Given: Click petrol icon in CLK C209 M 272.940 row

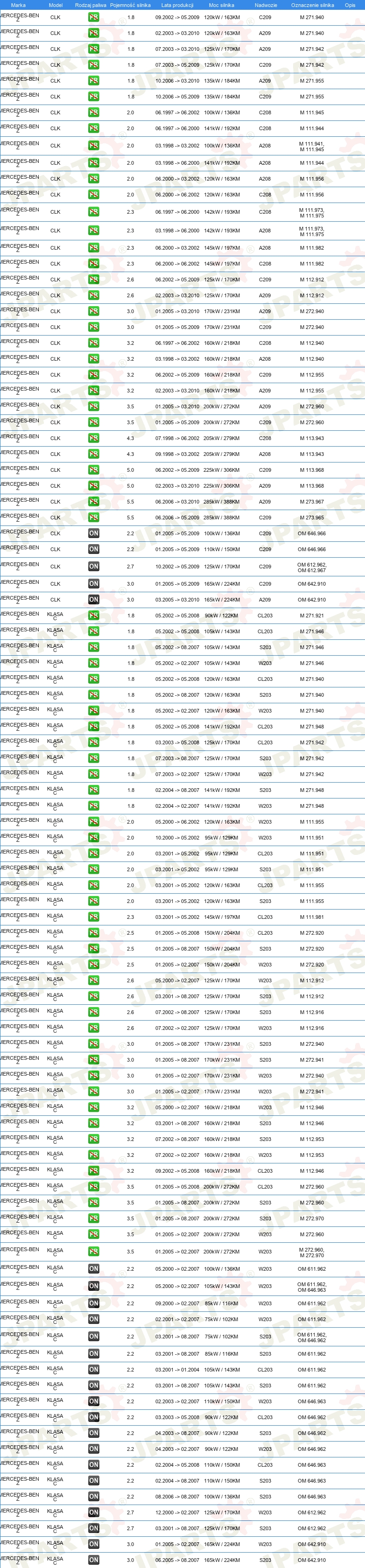Looking at the screenshot, I should click(93, 327).
